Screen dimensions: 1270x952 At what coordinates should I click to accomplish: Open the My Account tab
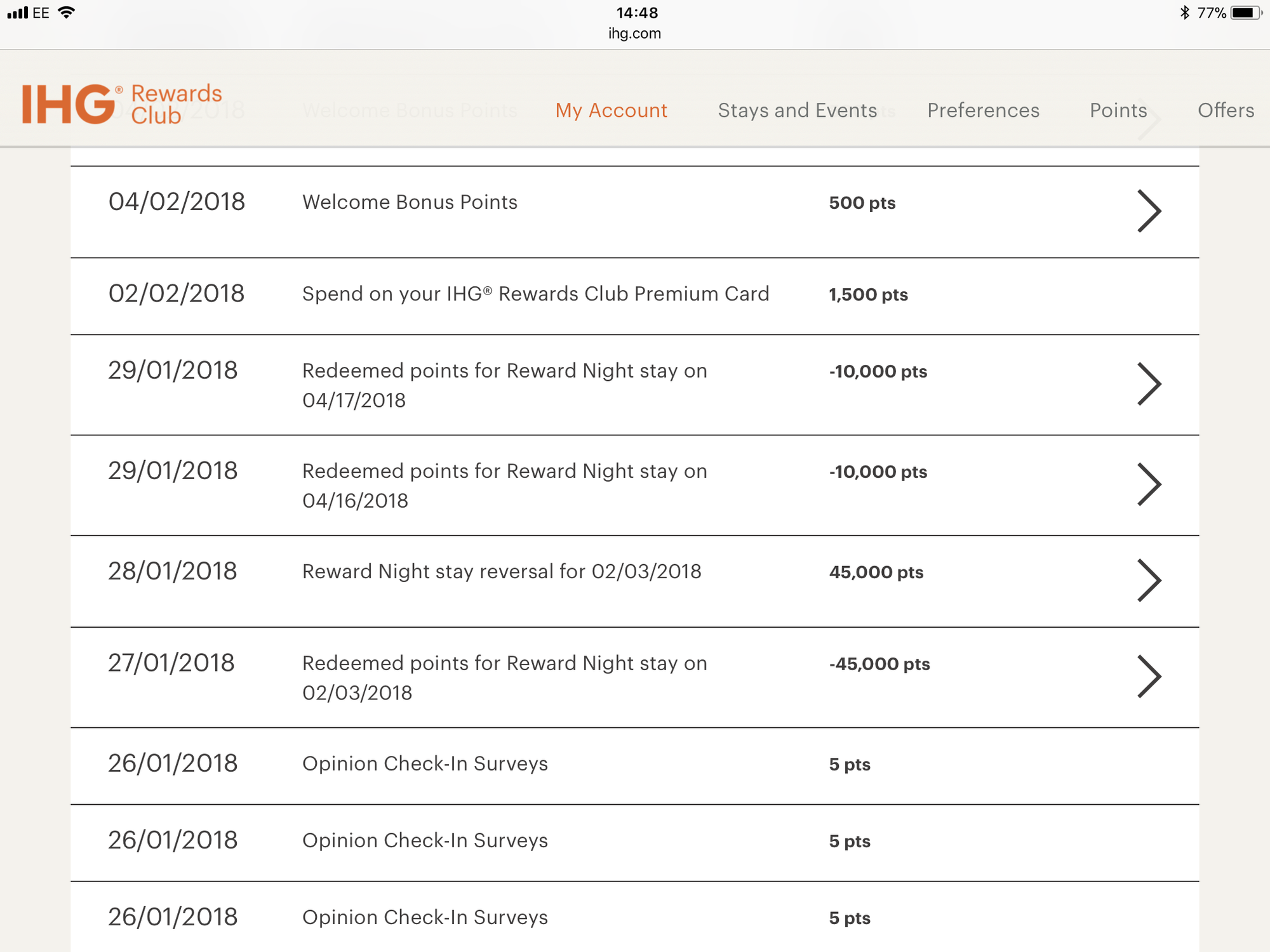[611, 110]
